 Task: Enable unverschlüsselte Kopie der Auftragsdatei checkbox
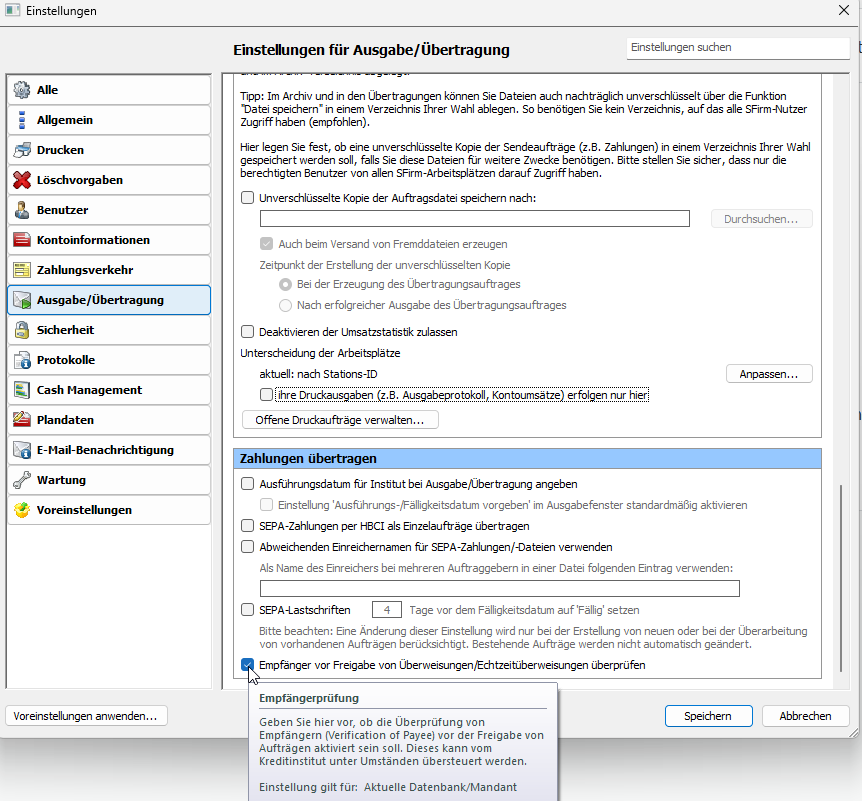248,198
